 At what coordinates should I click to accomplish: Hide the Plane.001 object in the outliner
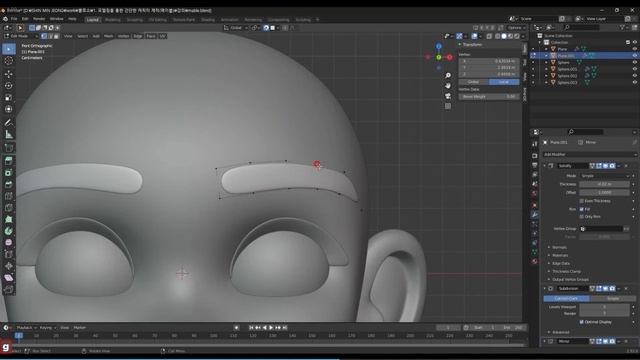[634, 56]
